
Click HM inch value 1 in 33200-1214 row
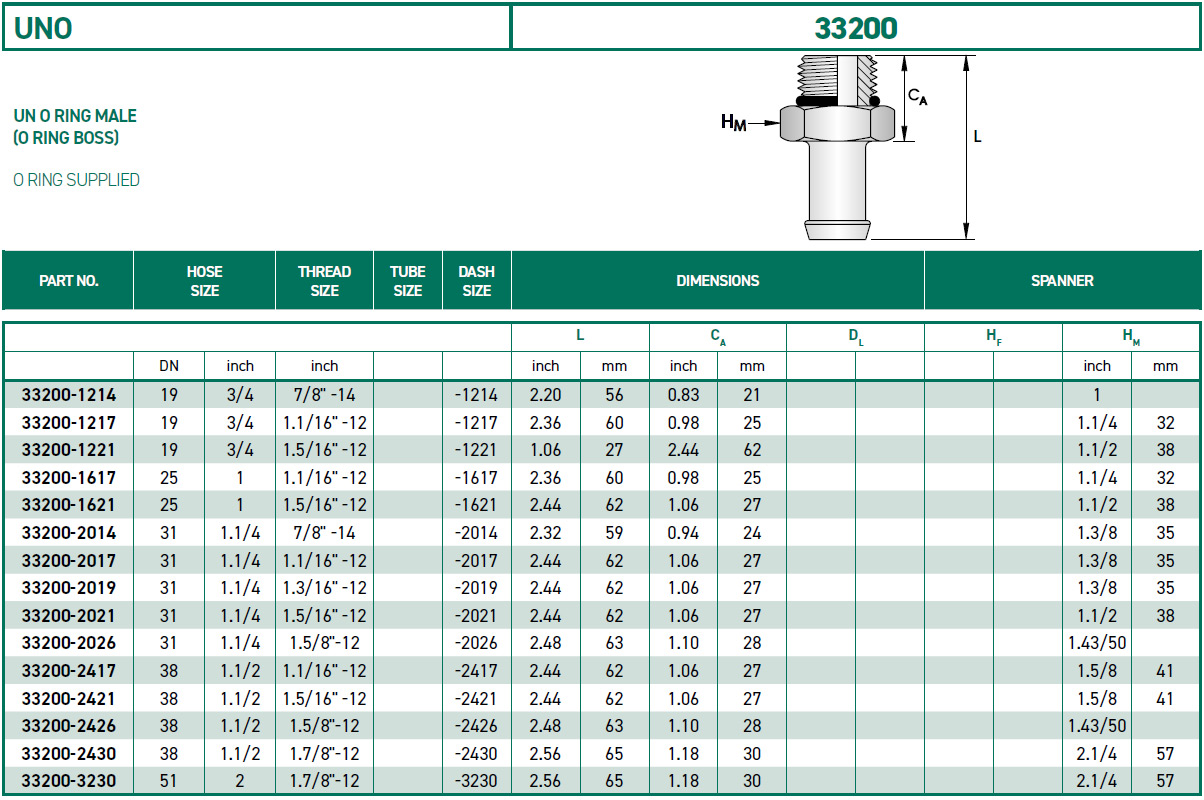click(x=1097, y=395)
